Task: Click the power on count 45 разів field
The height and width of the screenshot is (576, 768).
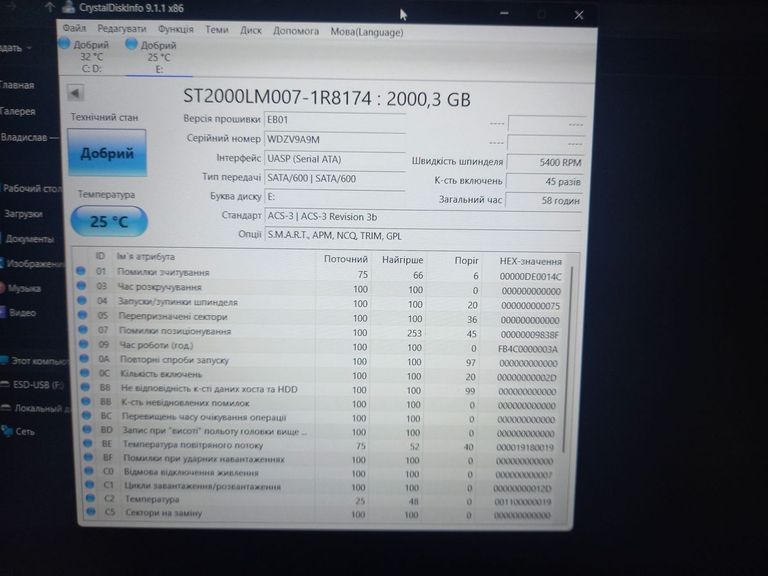Action: point(544,181)
